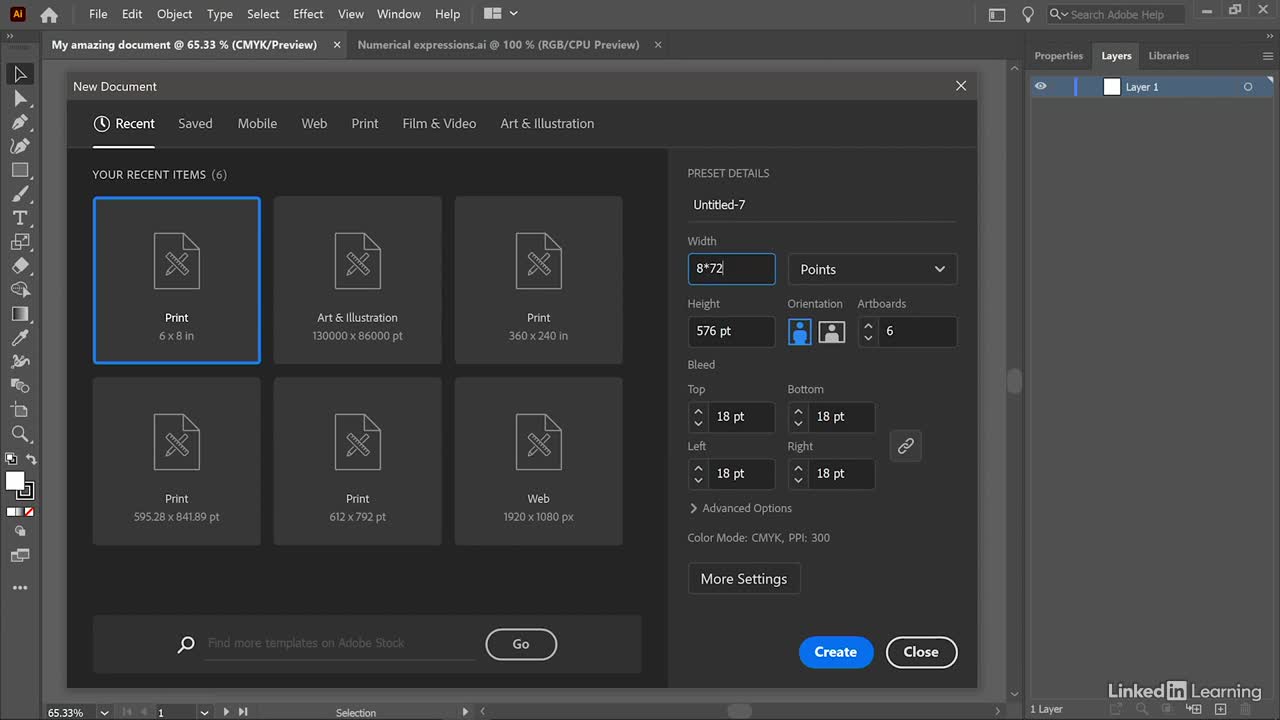
Task: Click Layer 1 target circle
Action: tap(1248, 87)
